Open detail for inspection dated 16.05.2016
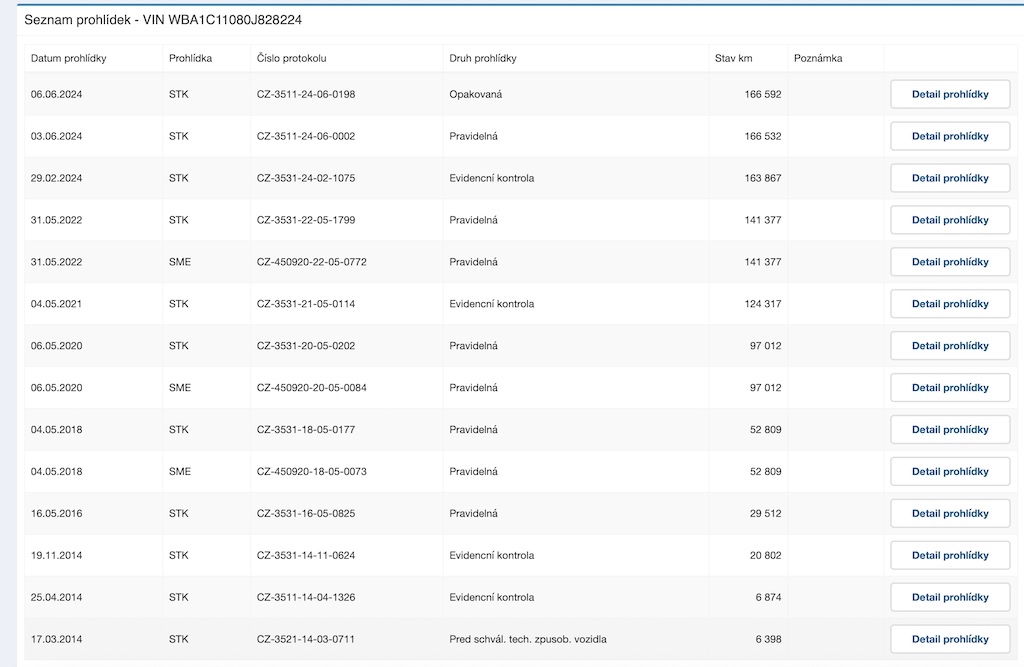The height and width of the screenshot is (667, 1024). [950, 514]
